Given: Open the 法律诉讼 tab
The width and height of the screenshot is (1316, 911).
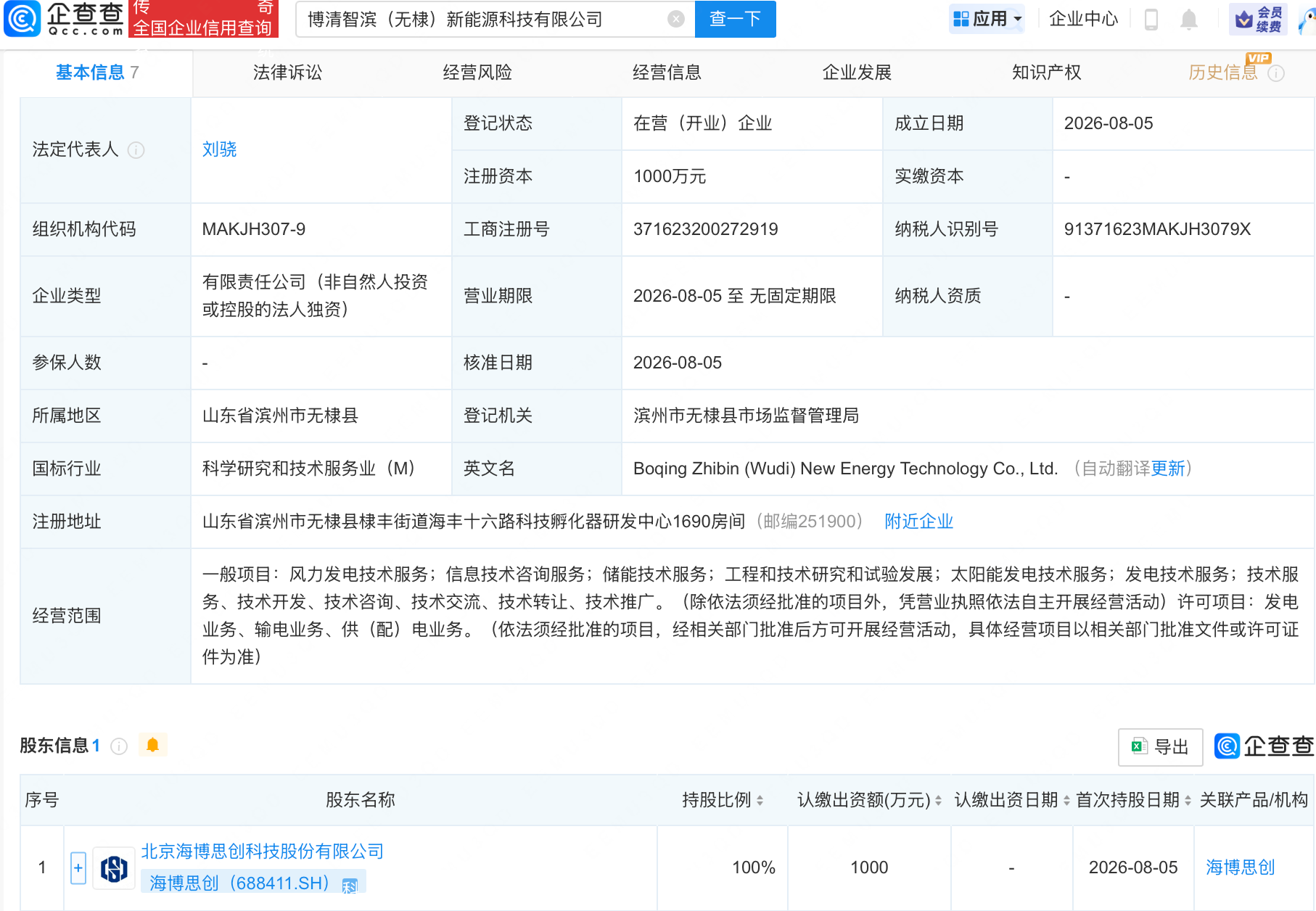Looking at the screenshot, I should click(x=287, y=73).
